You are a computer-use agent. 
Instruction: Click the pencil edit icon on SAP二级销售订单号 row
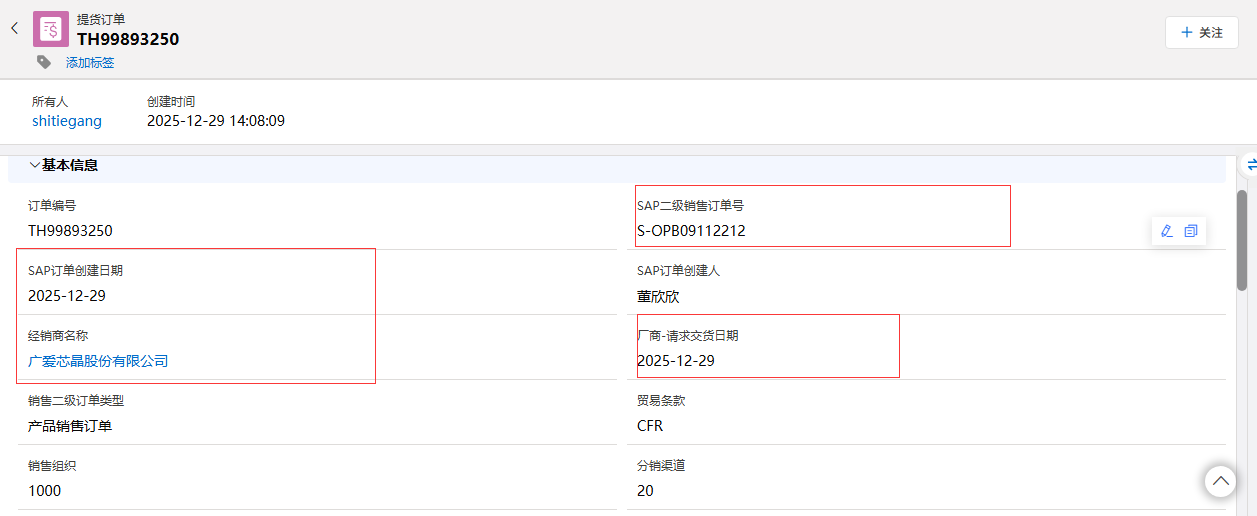tap(1166, 231)
